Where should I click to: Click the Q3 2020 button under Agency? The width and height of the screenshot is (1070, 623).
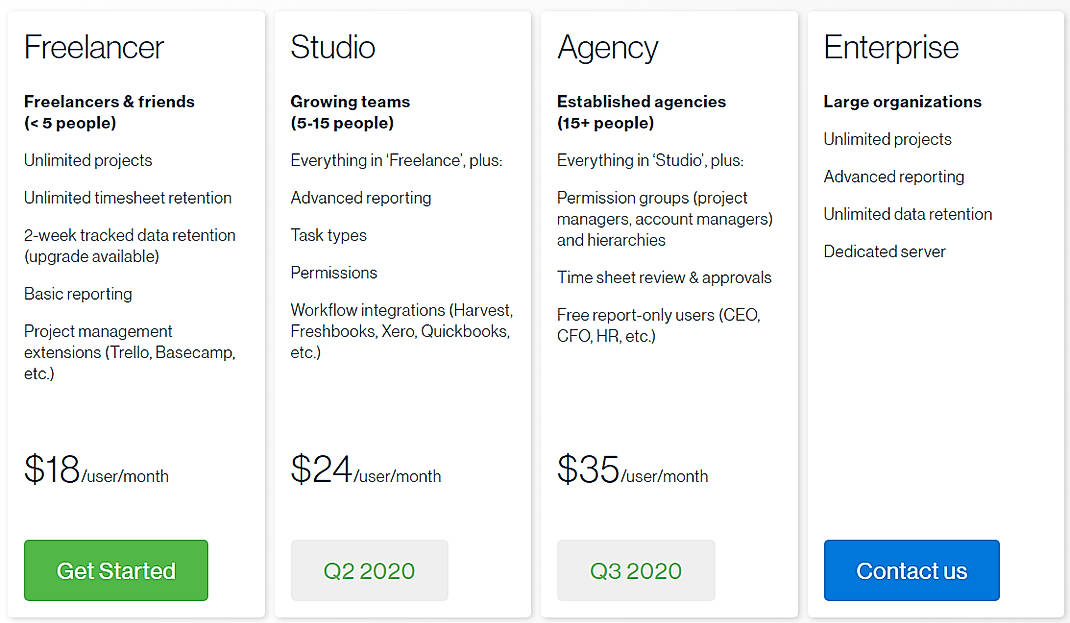[x=636, y=570]
